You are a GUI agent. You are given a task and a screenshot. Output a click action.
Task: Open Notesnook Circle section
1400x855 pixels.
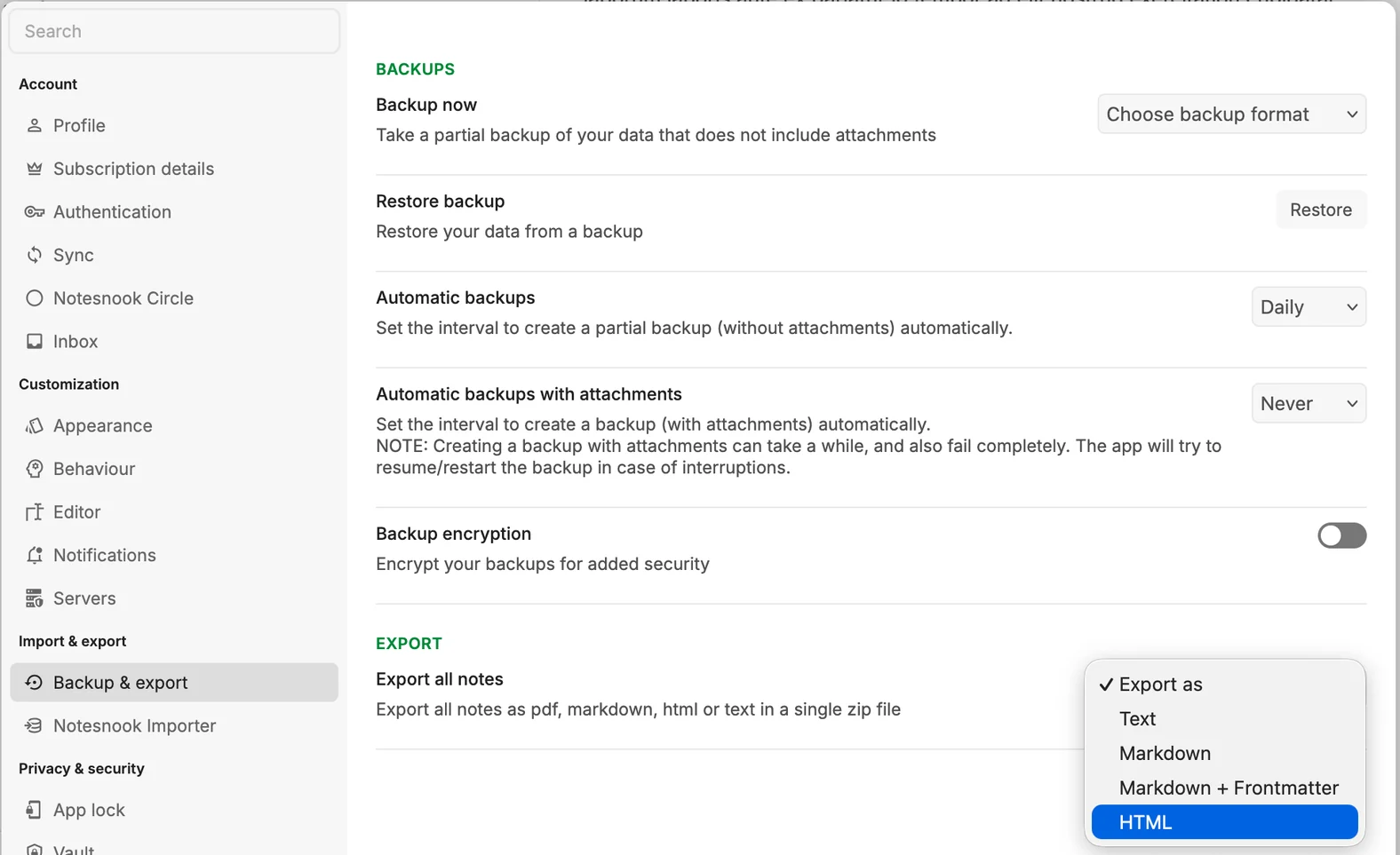click(x=174, y=298)
